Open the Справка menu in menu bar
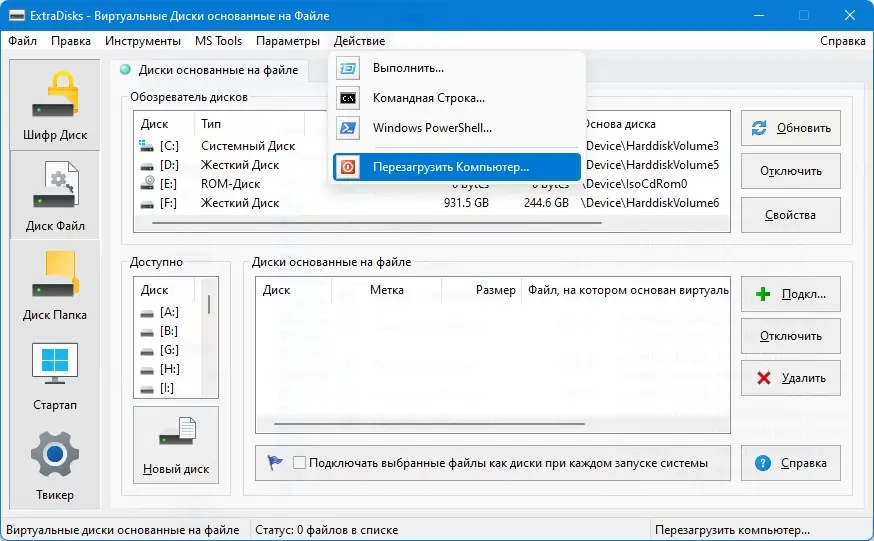 coord(842,41)
